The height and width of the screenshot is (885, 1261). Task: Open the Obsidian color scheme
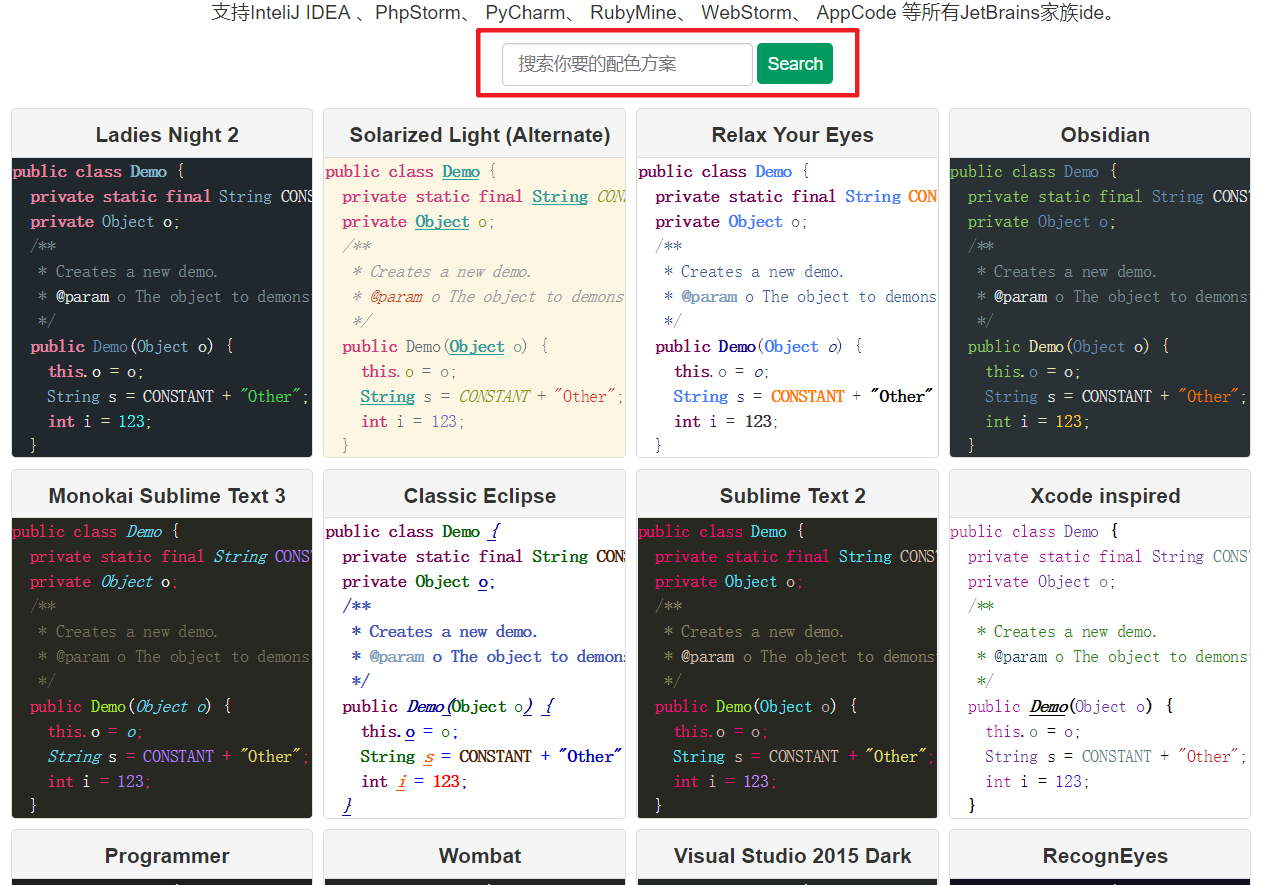click(1104, 134)
